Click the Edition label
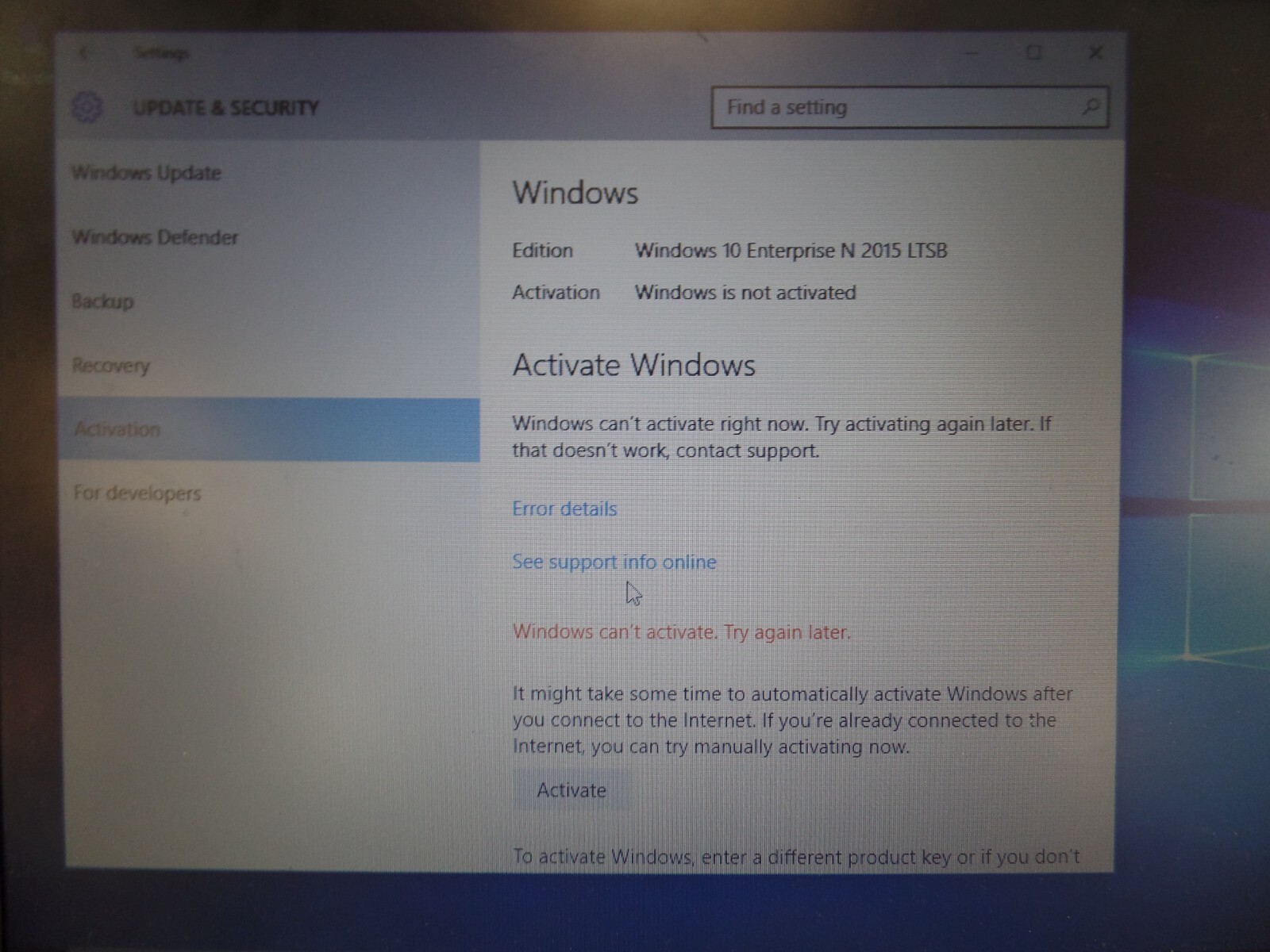Screen dimensions: 1270x952 (x=542, y=251)
